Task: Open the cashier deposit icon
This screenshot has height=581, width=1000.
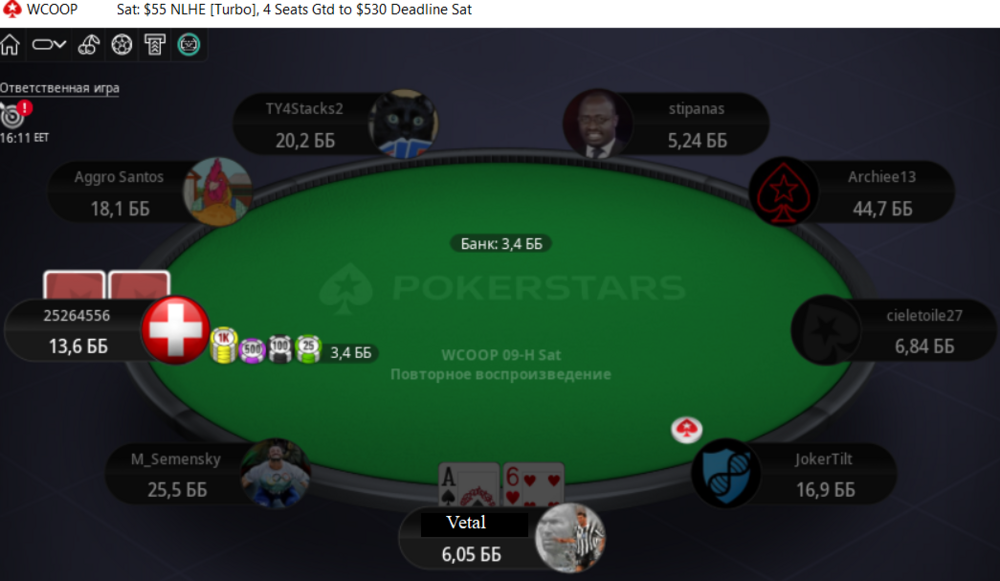Action: click(155, 45)
